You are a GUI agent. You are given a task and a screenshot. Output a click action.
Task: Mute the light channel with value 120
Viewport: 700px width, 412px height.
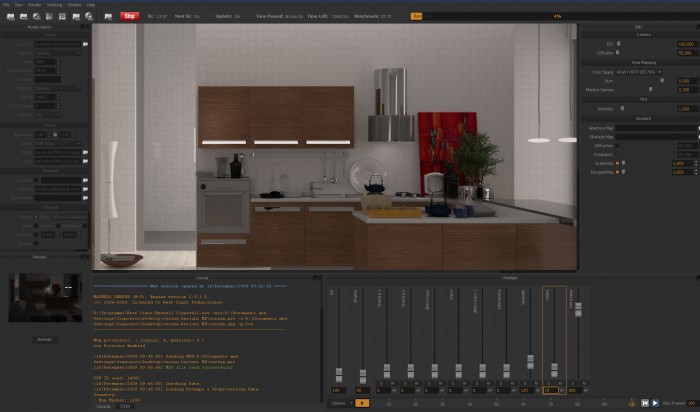click(536, 383)
